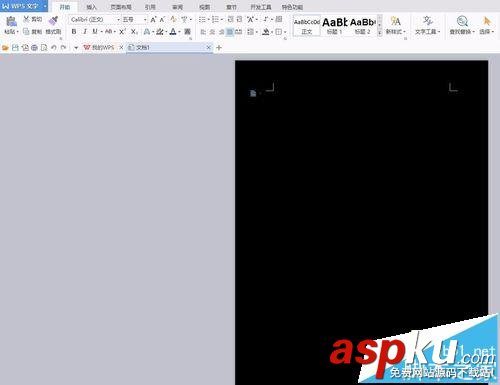This screenshot has height=385, width=500.
Task: Click the Undo arrow
Action: [x=54, y=48]
